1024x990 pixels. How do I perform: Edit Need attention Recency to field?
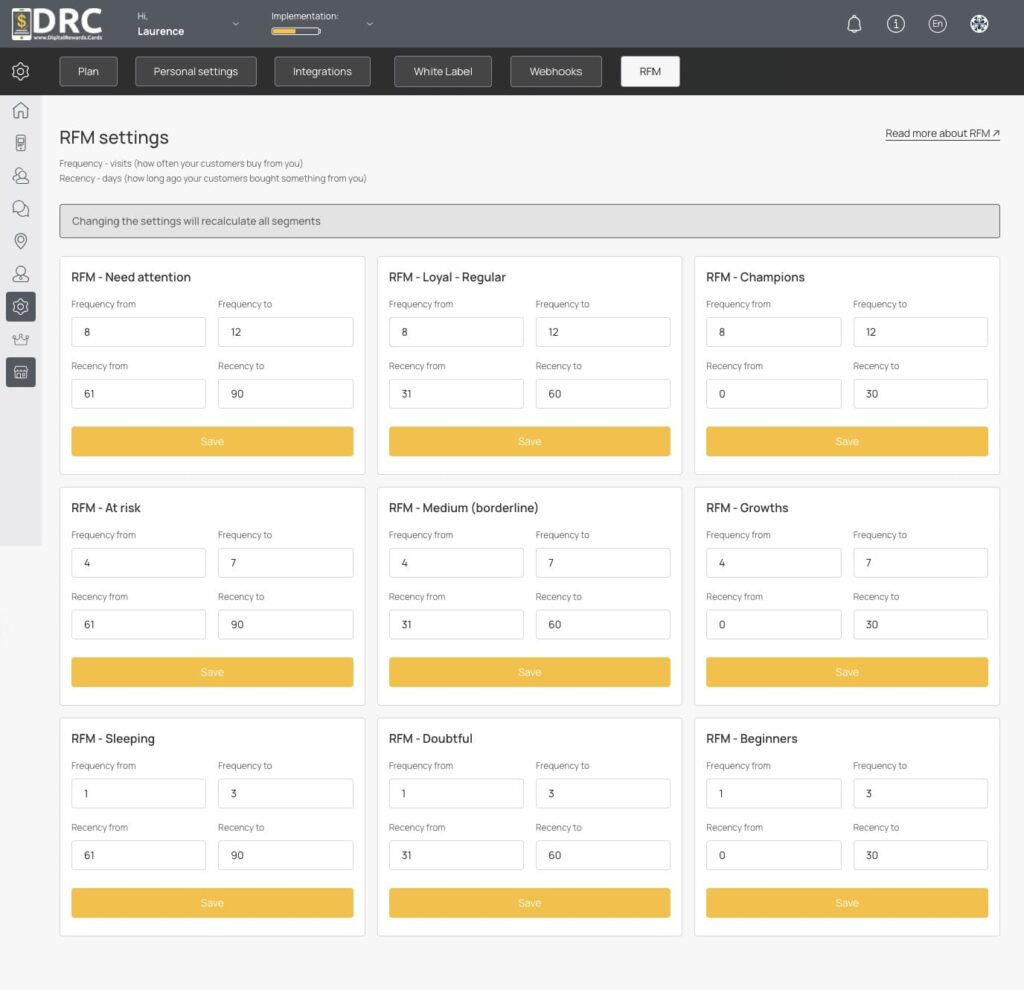(285, 394)
